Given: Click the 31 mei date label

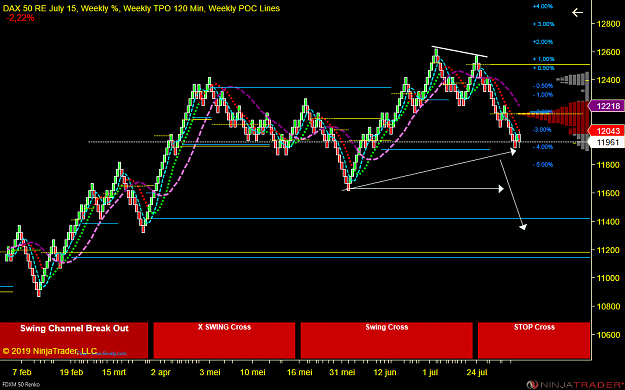Looking at the screenshot, I should pyautogui.click(x=342, y=372).
